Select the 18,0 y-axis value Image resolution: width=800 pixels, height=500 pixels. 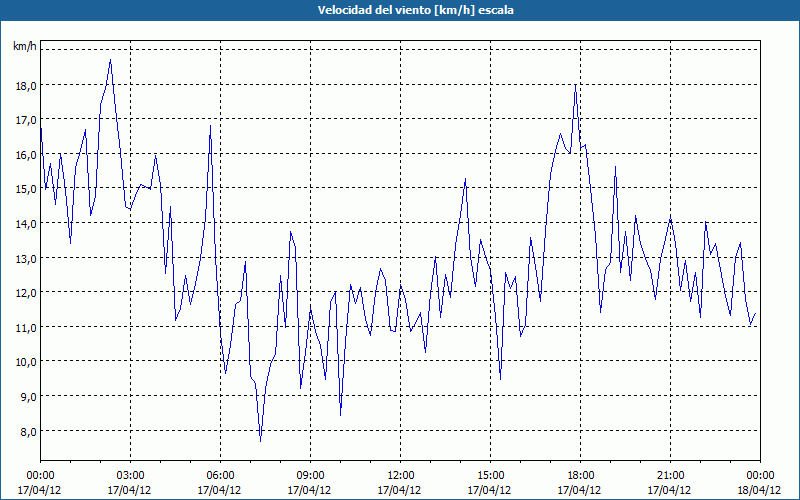point(26,86)
